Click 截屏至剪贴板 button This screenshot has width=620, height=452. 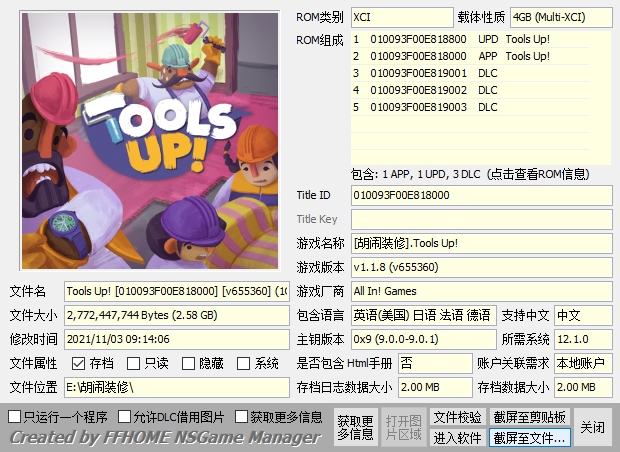click(529, 417)
